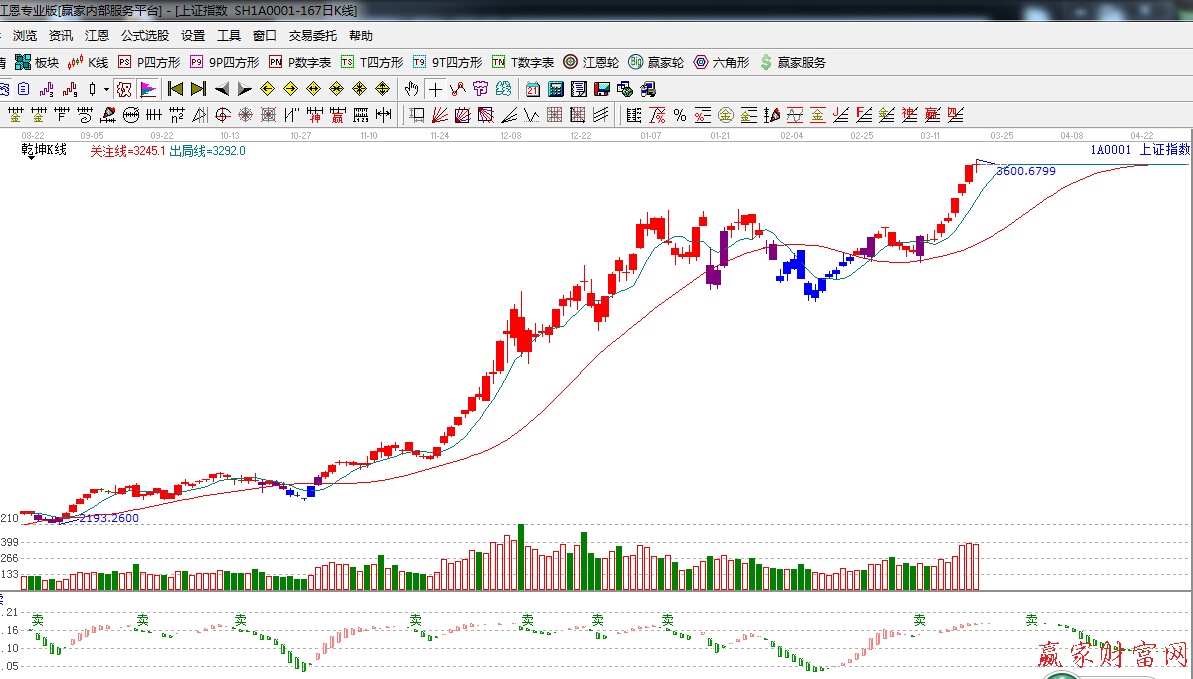The width and height of the screenshot is (1193, 679).
Task: Open the 江恩轮 (Gann wheel) tool
Action: click(x=591, y=62)
